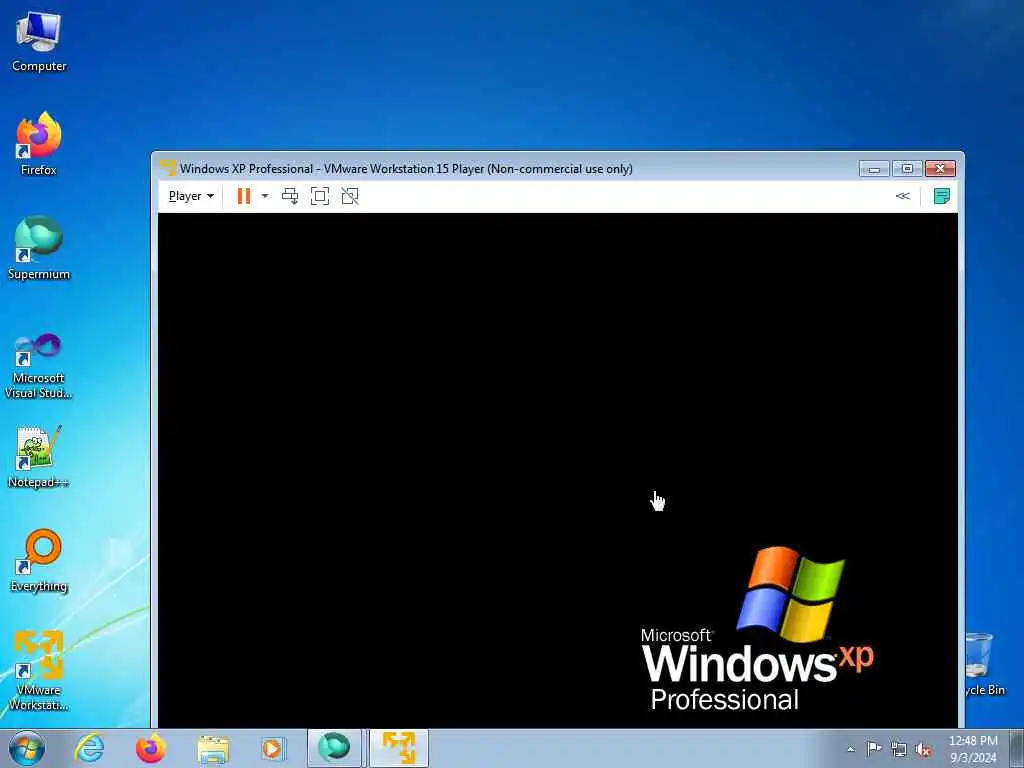The width and height of the screenshot is (1024, 768).
Task: Open Windows Explorer from the taskbar
Action: 212,748
